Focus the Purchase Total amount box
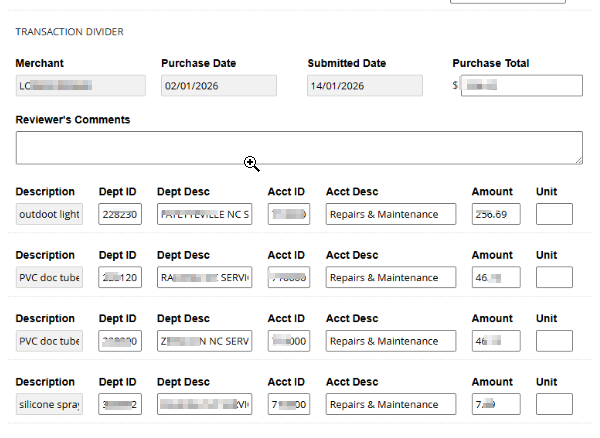Image resolution: width=600 pixels, height=438 pixels. (x=522, y=86)
